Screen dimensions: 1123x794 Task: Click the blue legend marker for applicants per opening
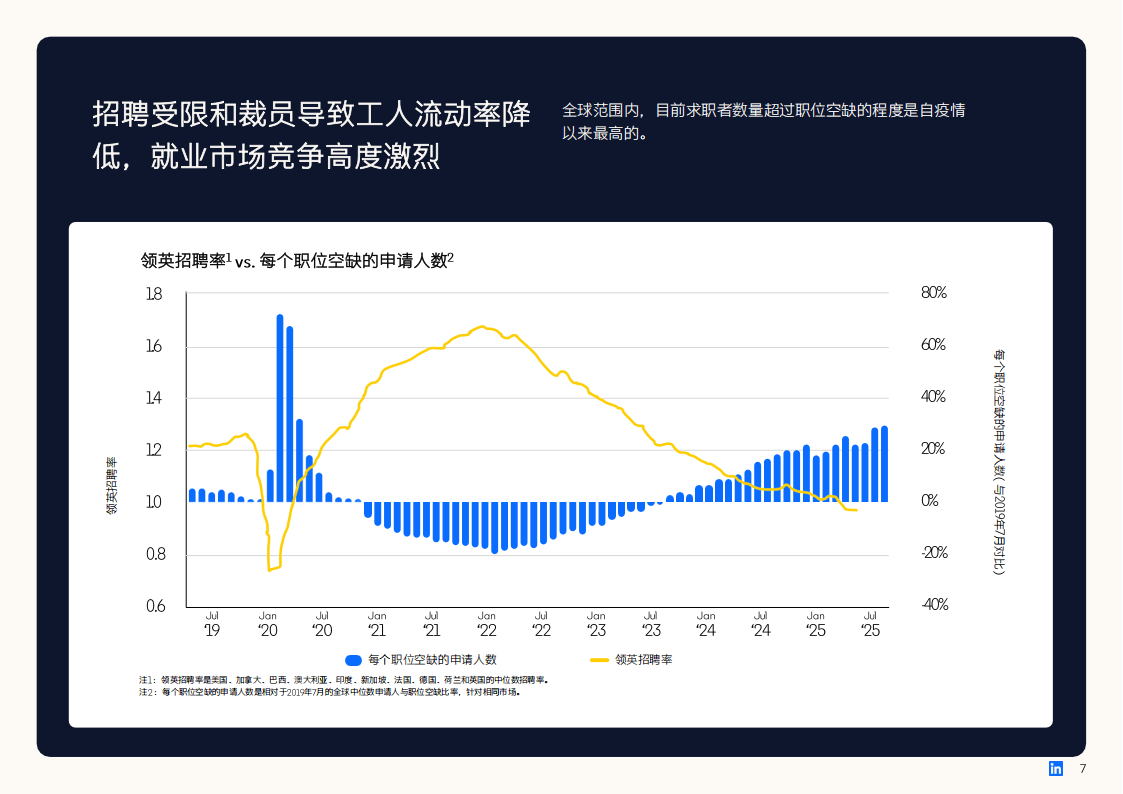[353, 660]
